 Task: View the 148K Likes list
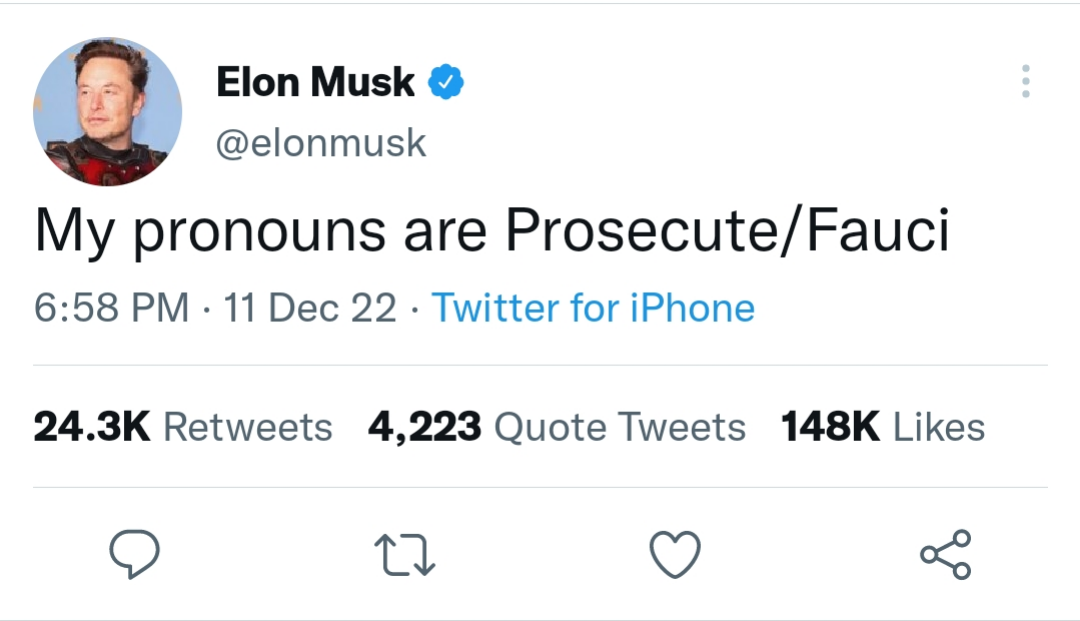883,427
